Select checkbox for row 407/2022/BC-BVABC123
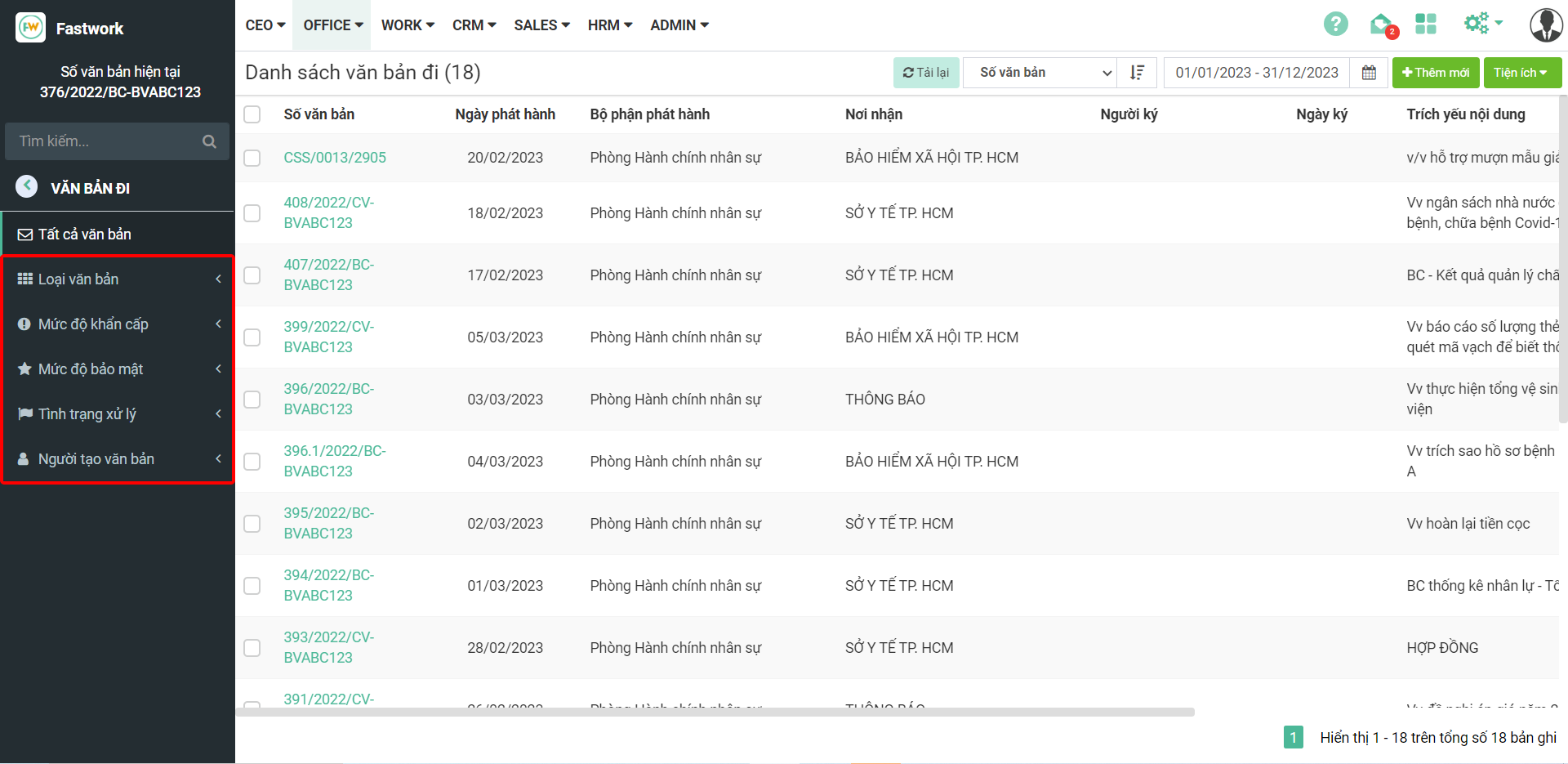 (252, 275)
